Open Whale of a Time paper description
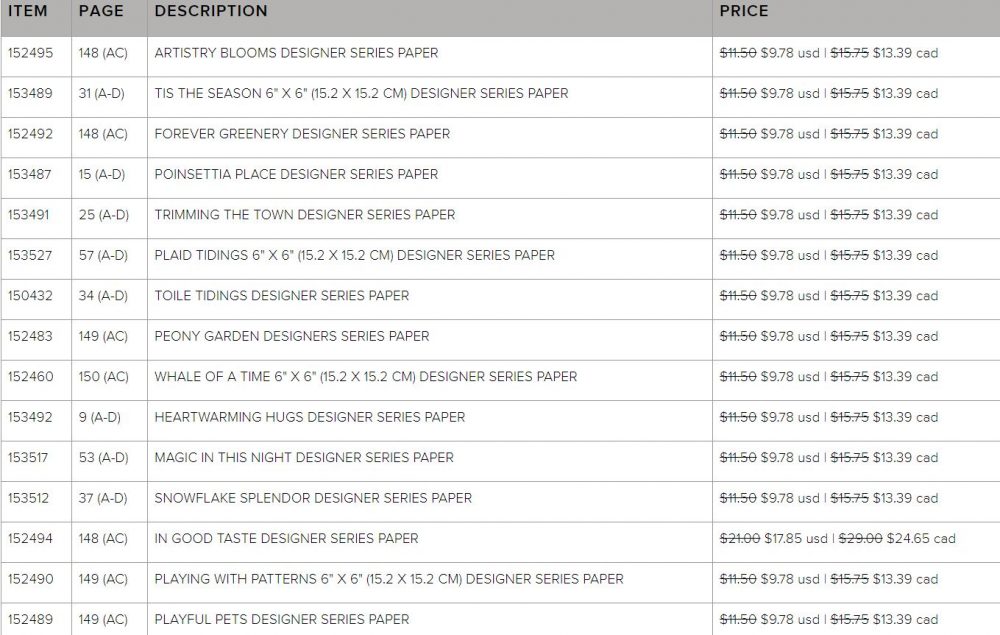Viewport: 1000px width, 635px height. pos(365,377)
